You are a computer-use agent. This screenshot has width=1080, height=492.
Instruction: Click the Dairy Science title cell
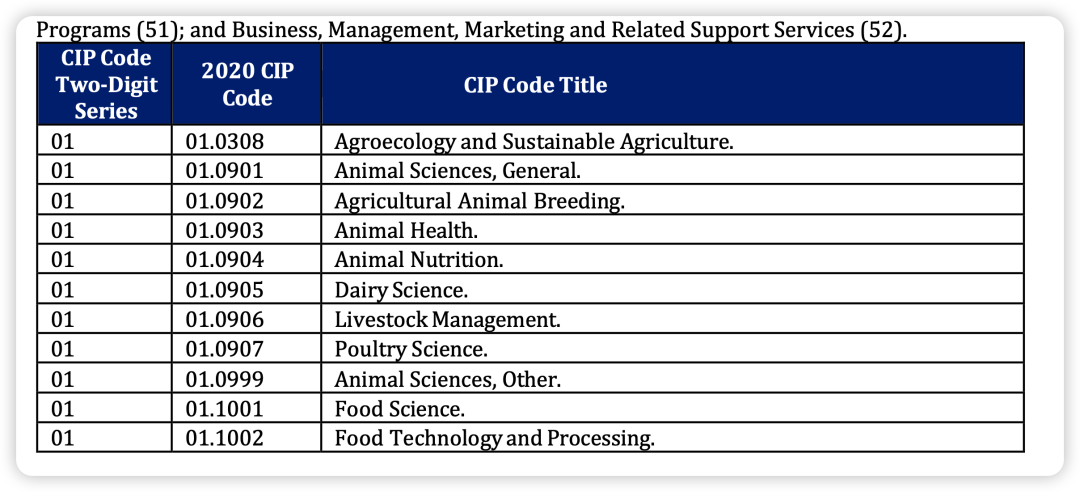pyautogui.click(x=673, y=289)
